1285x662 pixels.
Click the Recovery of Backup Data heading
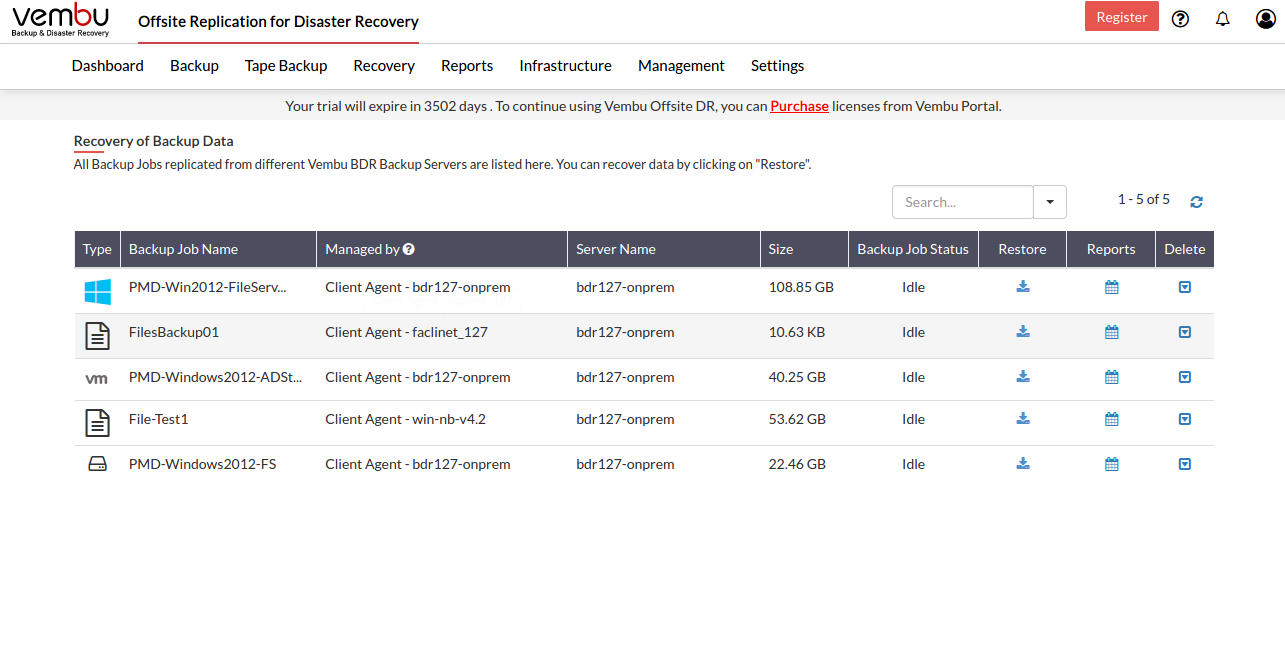coord(153,141)
